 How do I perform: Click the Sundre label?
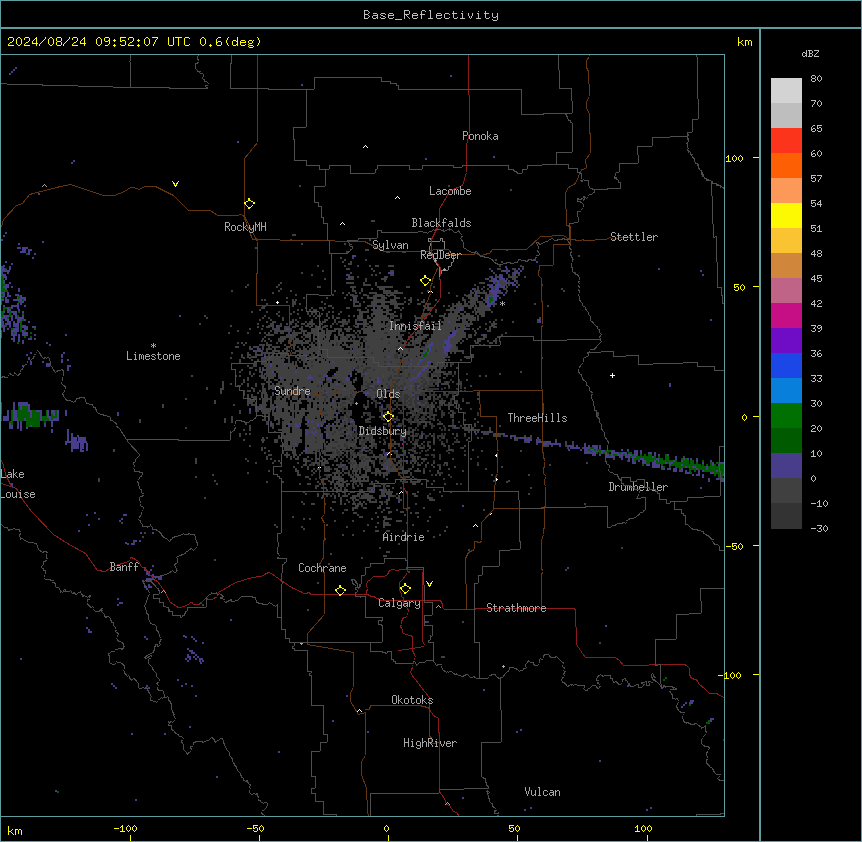[x=292, y=391]
